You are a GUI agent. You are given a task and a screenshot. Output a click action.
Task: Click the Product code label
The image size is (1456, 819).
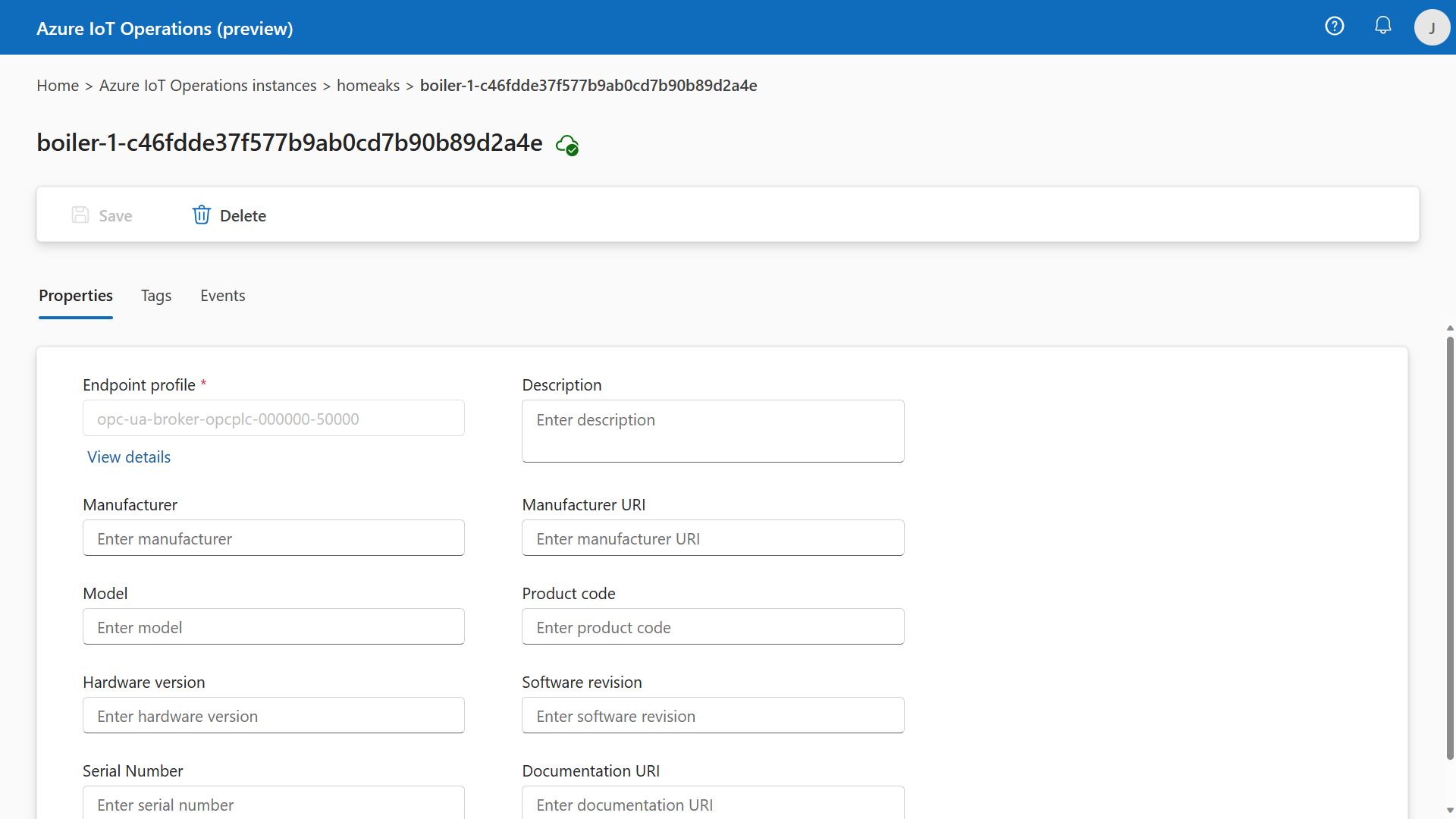pos(568,594)
